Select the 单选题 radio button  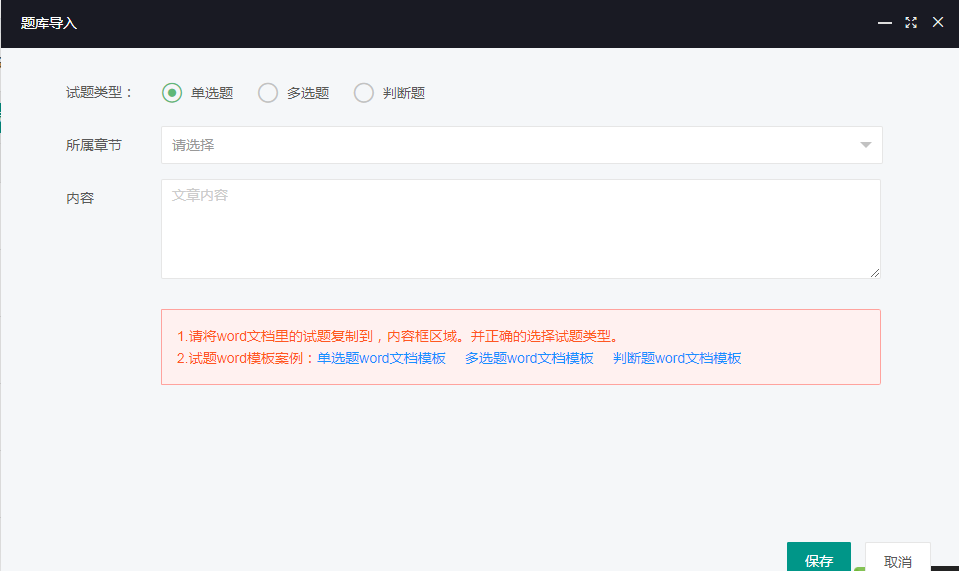tap(172, 93)
